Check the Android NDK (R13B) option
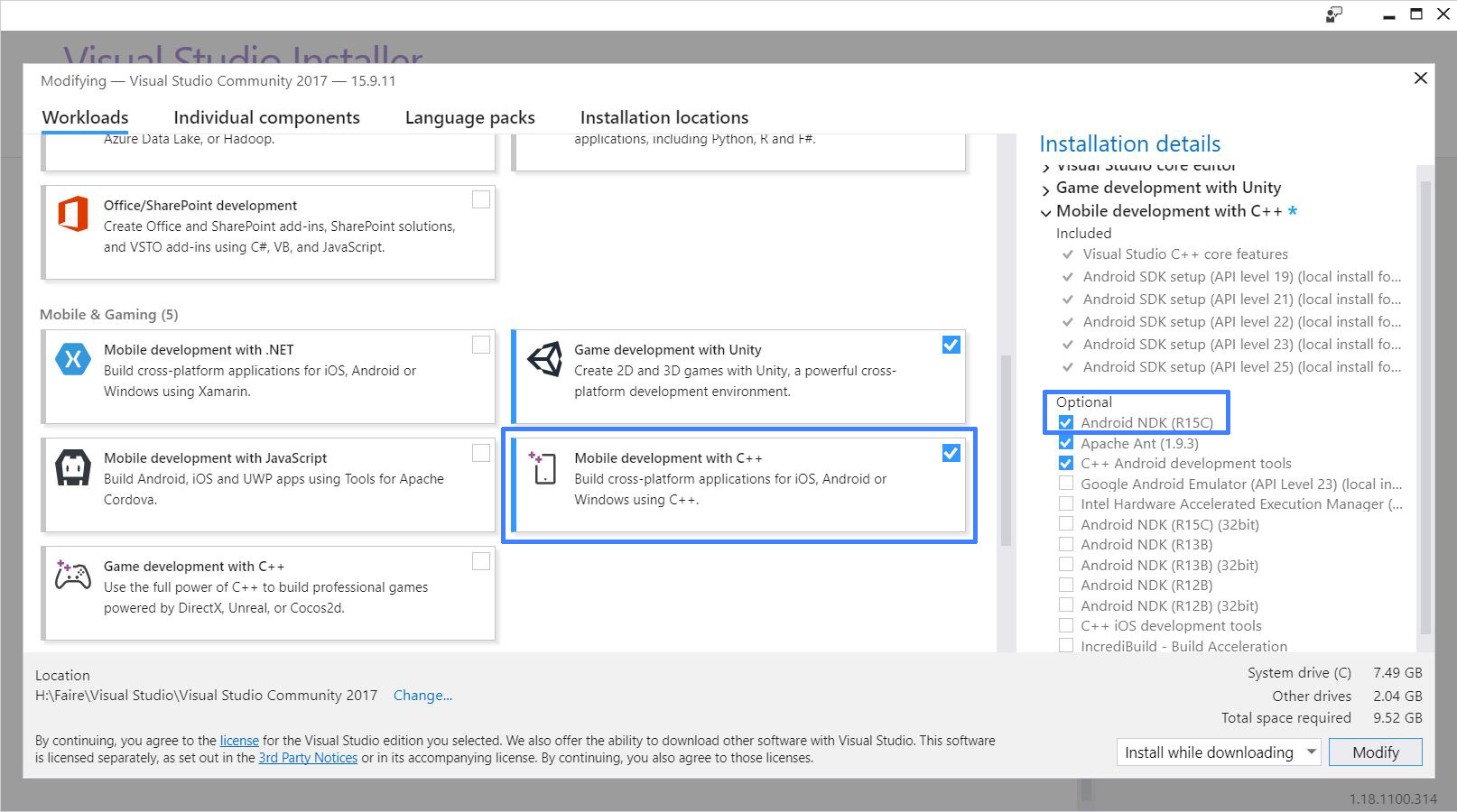This screenshot has width=1457, height=812. [x=1066, y=544]
